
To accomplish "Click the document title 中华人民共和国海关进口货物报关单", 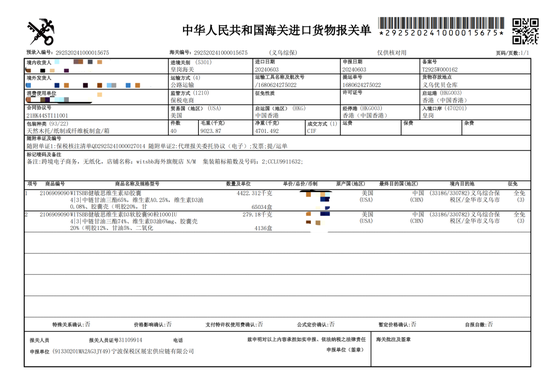I will (276, 30).
